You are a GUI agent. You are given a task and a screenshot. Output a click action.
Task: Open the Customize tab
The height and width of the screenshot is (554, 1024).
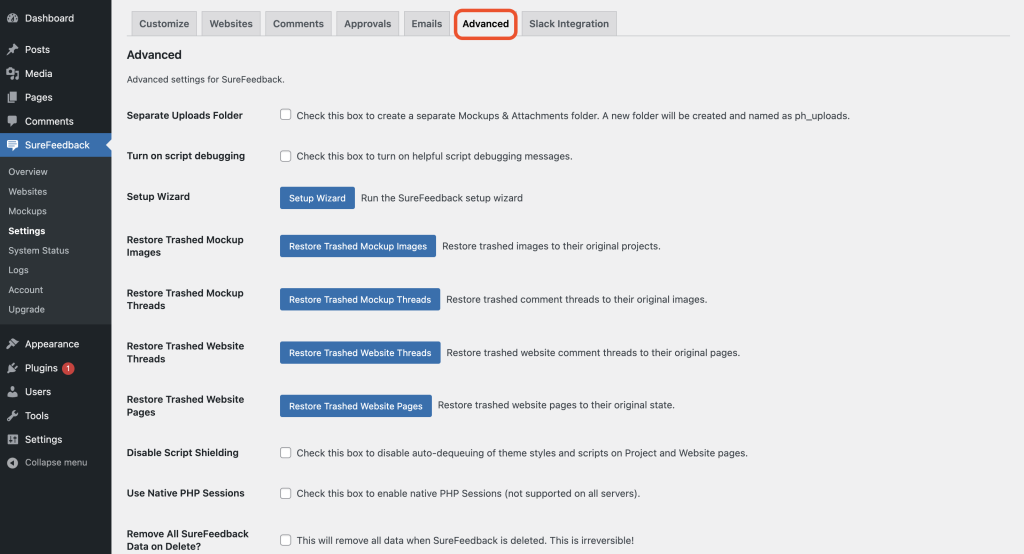click(x=164, y=24)
